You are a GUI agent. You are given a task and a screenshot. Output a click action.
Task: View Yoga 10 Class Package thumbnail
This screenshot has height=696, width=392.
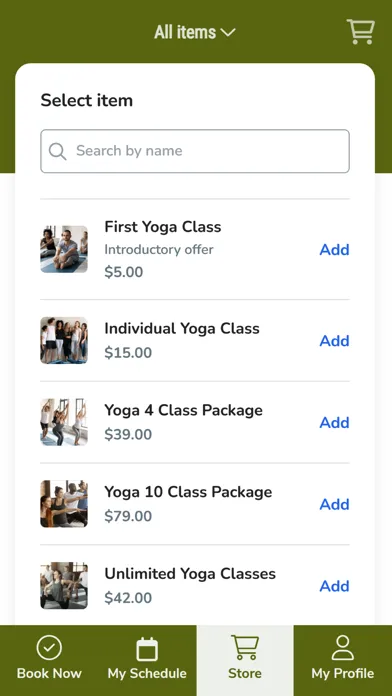pyautogui.click(x=64, y=504)
